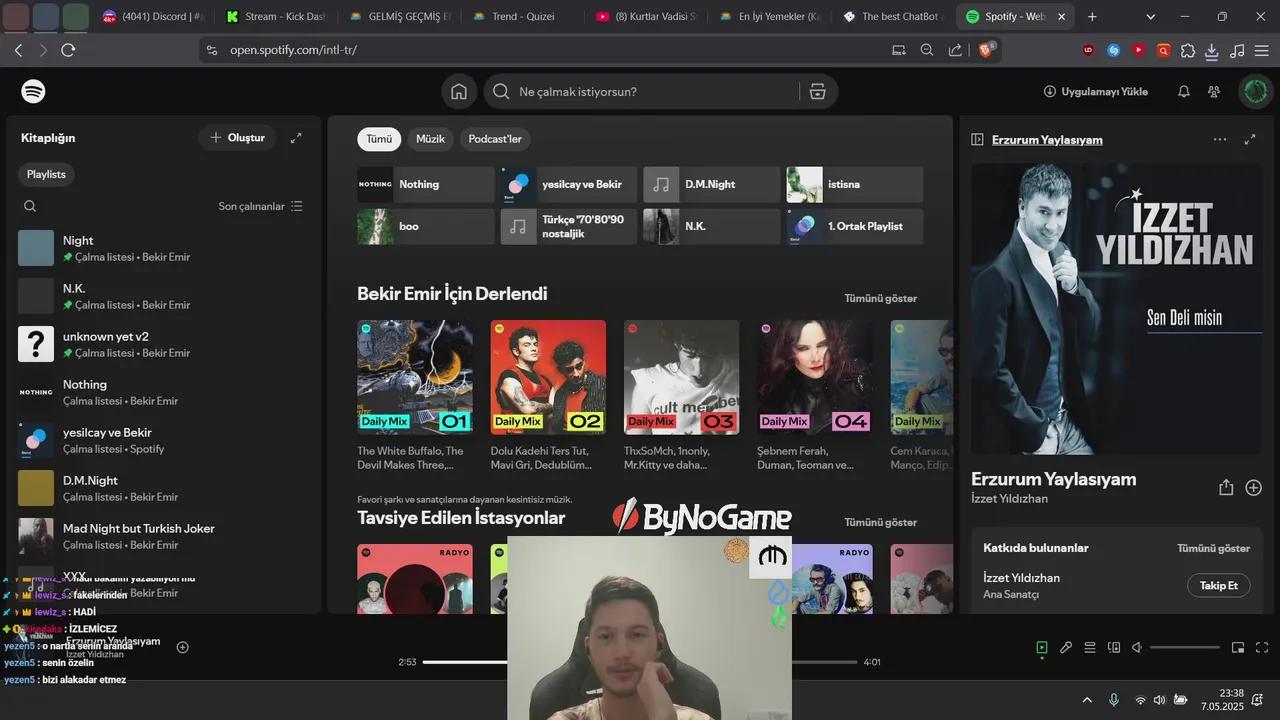Image resolution: width=1280 pixels, height=720 pixels.
Task: Follow İzzet Yıldızhan with Takip Et
Action: point(1219,585)
